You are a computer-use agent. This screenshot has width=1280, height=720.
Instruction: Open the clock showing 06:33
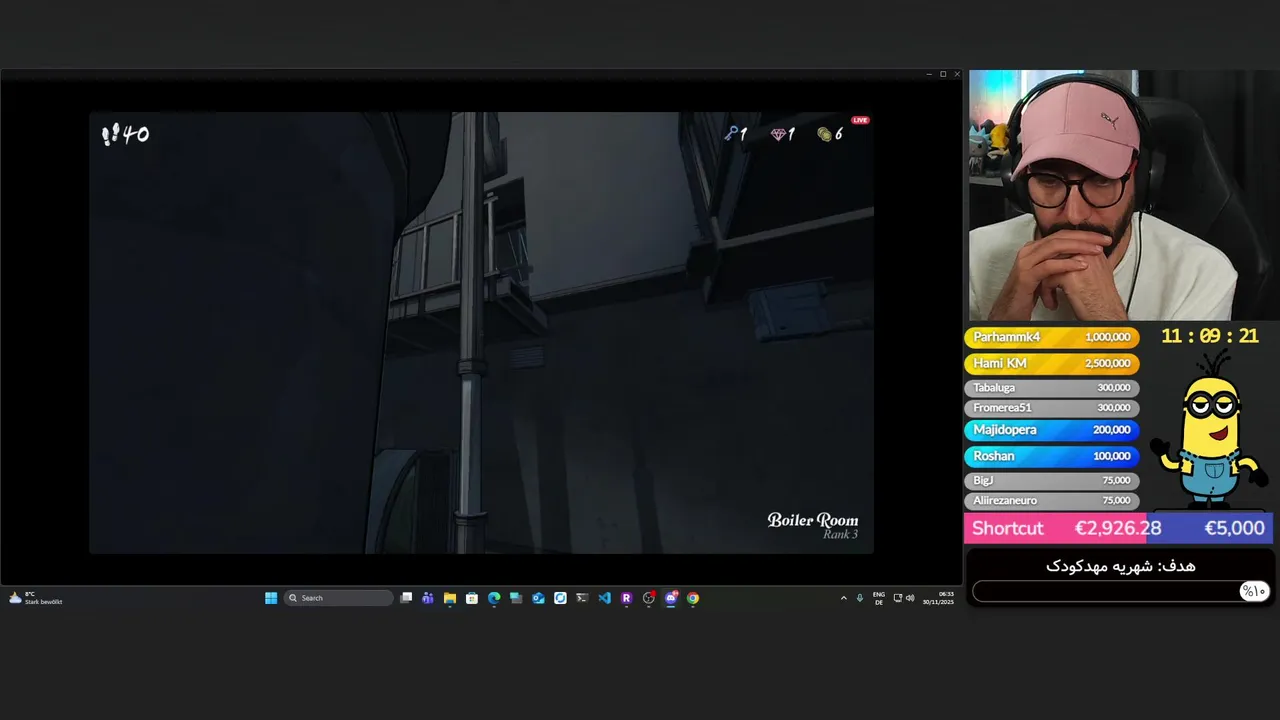pyautogui.click(x=938, y=598)
